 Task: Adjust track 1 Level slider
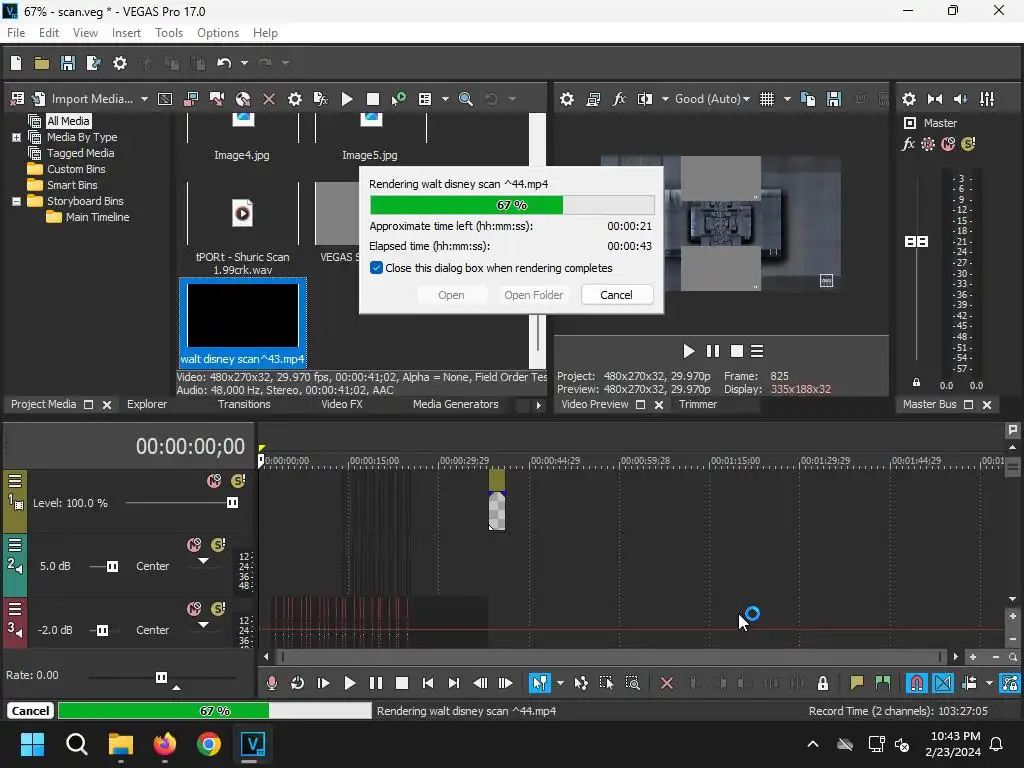(232, 502)
